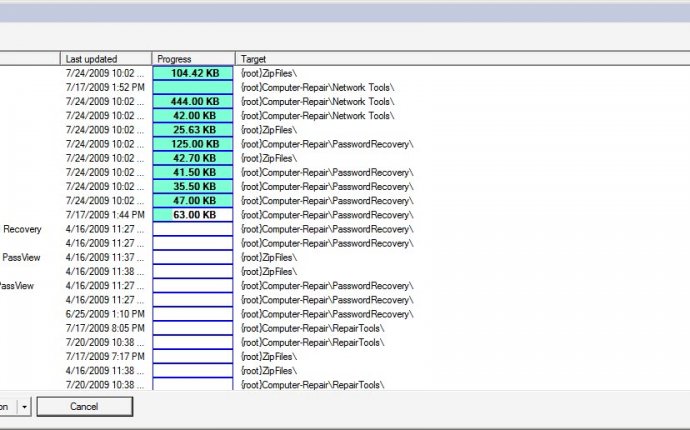Select the row dated 7/17/2009 1:52 PM
The image size is (690, 430).
[106, 87]
